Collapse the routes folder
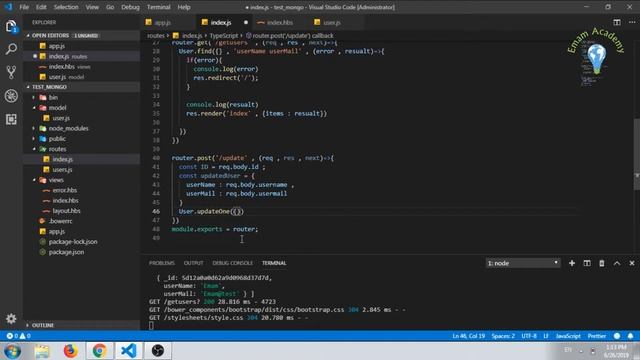Screen dimensions: 640x360 point(82,149)
